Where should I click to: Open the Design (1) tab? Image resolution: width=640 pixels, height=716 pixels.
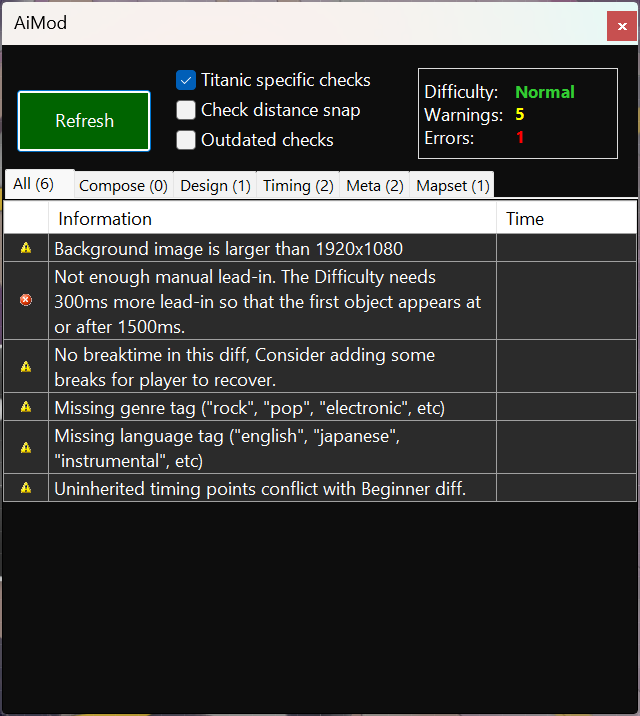tap(215, 185)
